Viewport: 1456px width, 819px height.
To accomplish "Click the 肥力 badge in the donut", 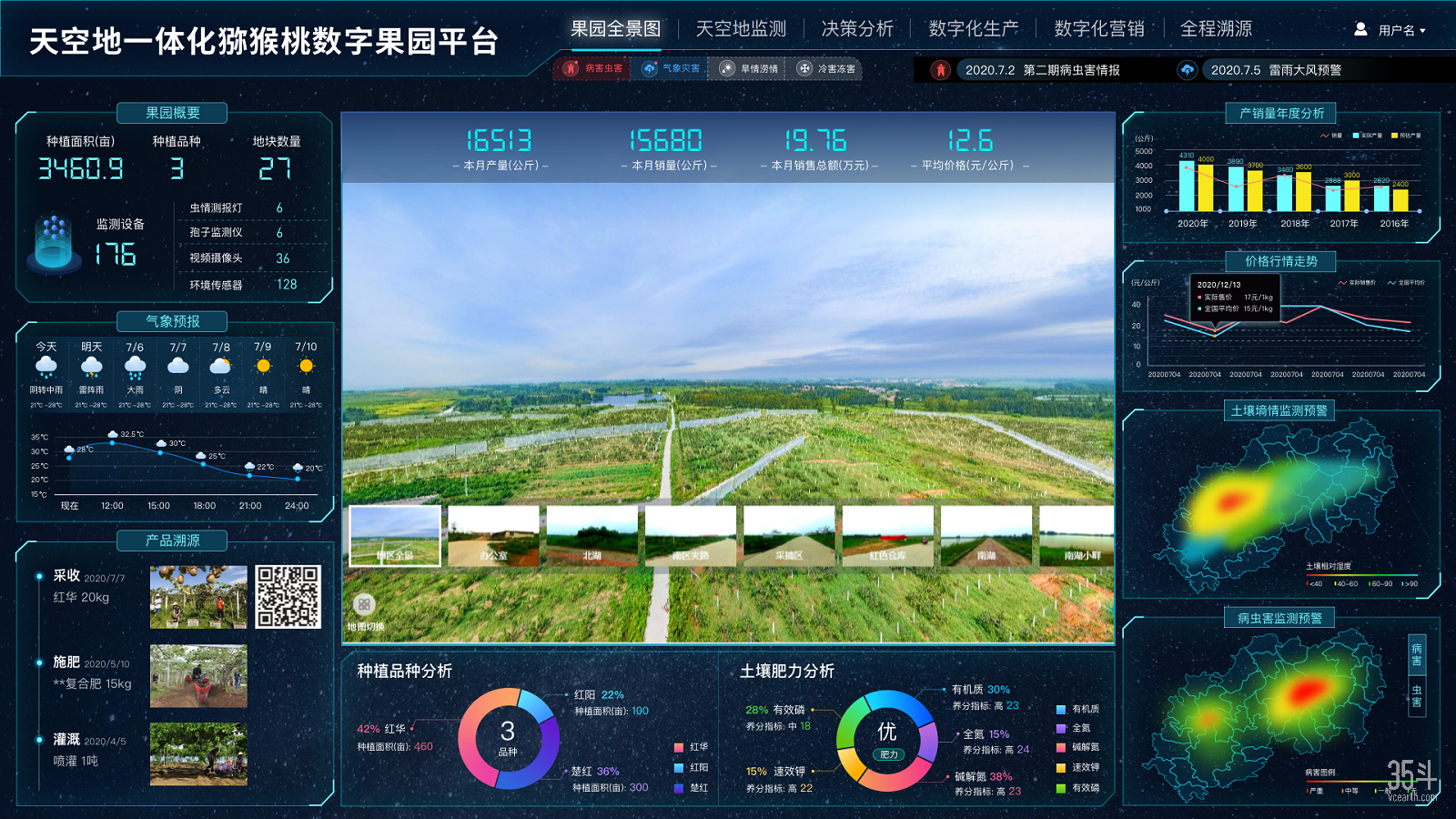I will tap(888, 754).
